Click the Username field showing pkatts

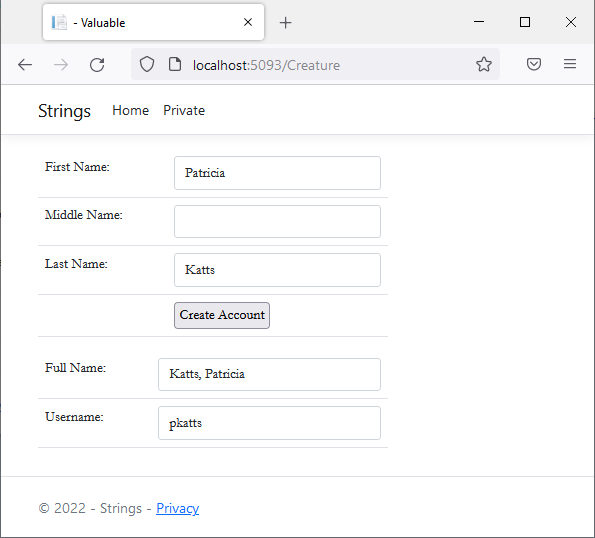(269, 423)
